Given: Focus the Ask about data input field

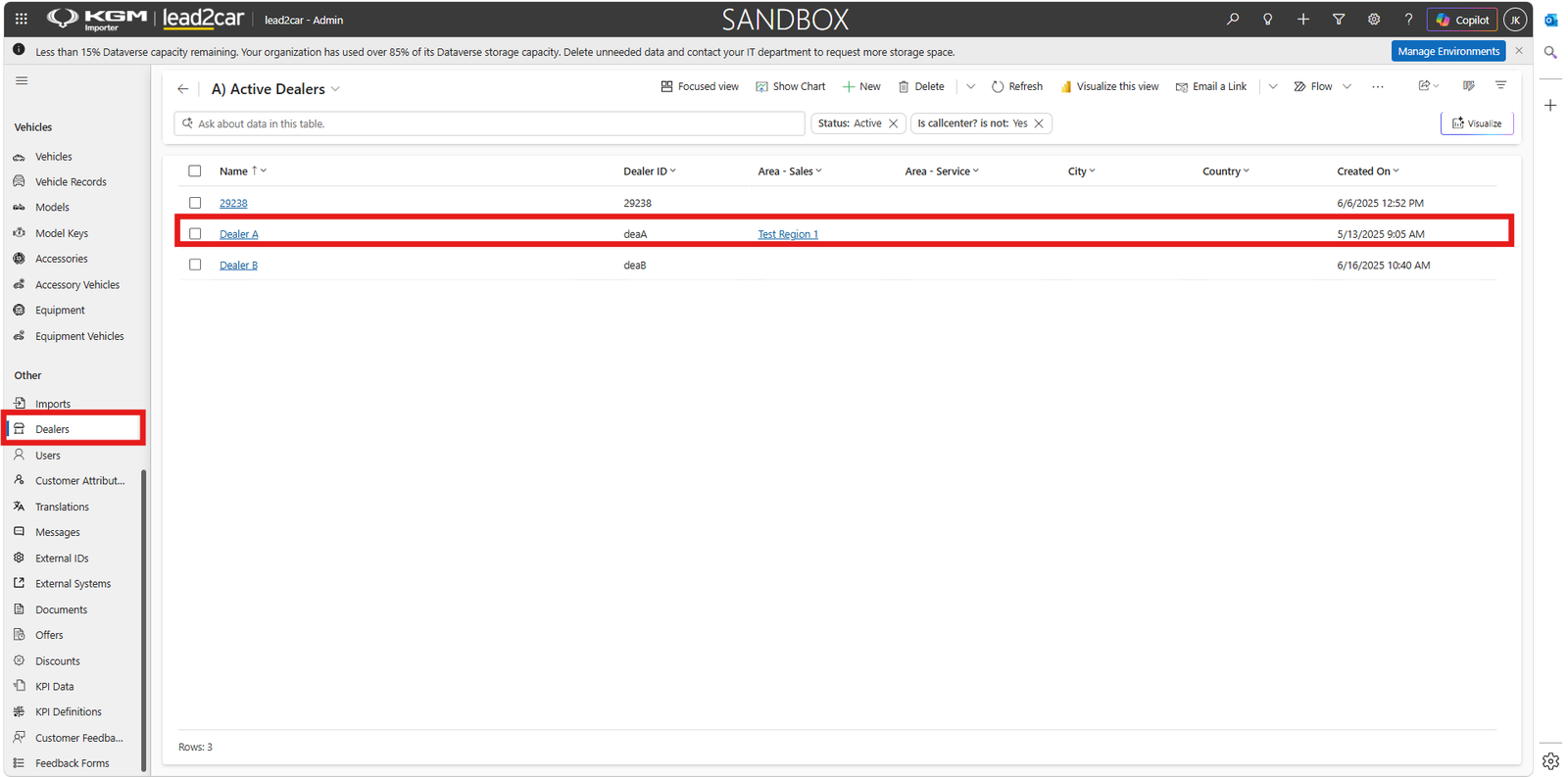Looking at the screenshot, I should (490, 123).
